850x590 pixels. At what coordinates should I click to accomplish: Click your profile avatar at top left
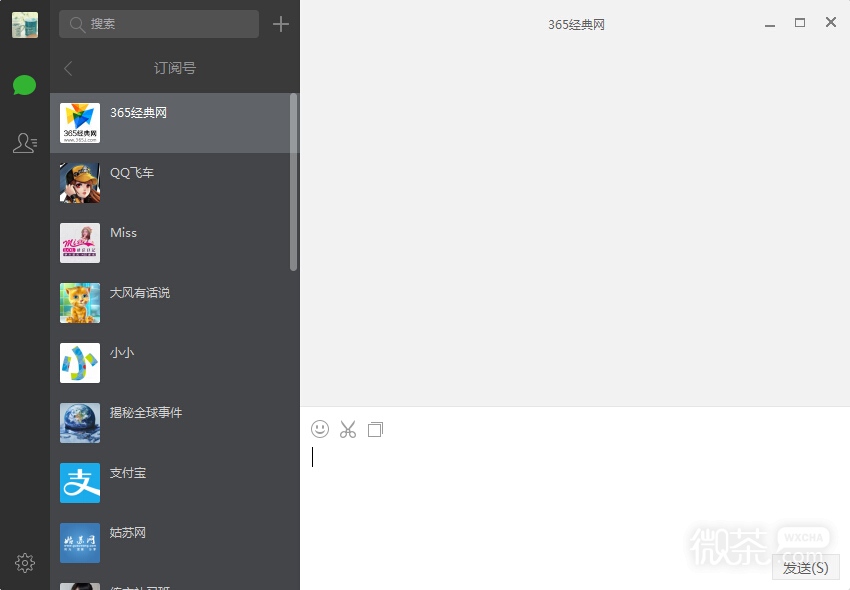pos(24,24)
